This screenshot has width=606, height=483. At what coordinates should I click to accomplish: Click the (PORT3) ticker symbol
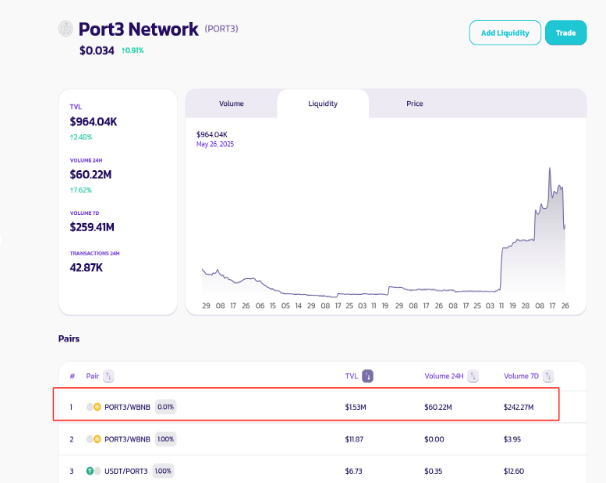221,29
